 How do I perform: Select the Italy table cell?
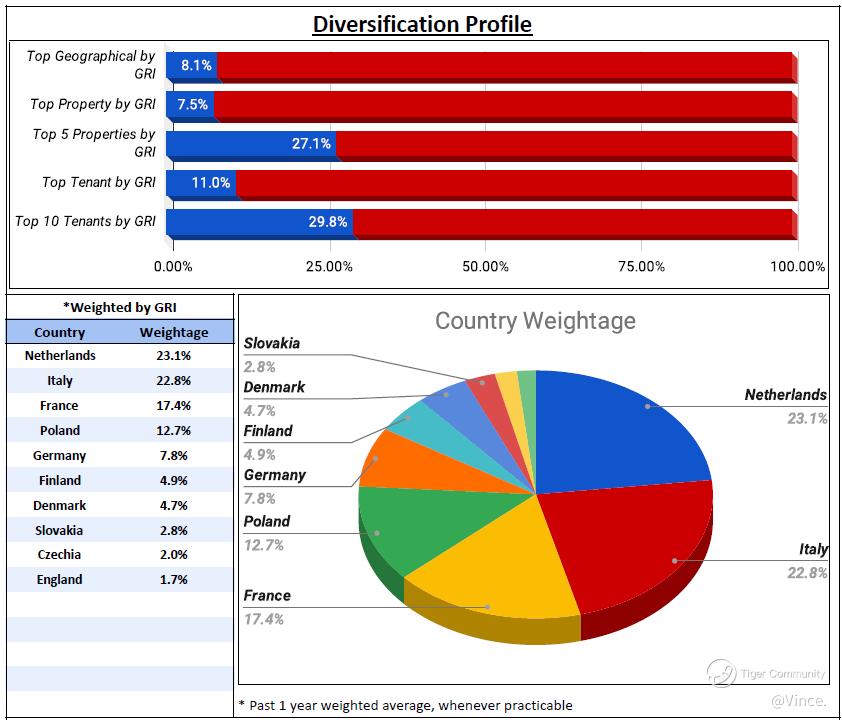coord(60,381)
